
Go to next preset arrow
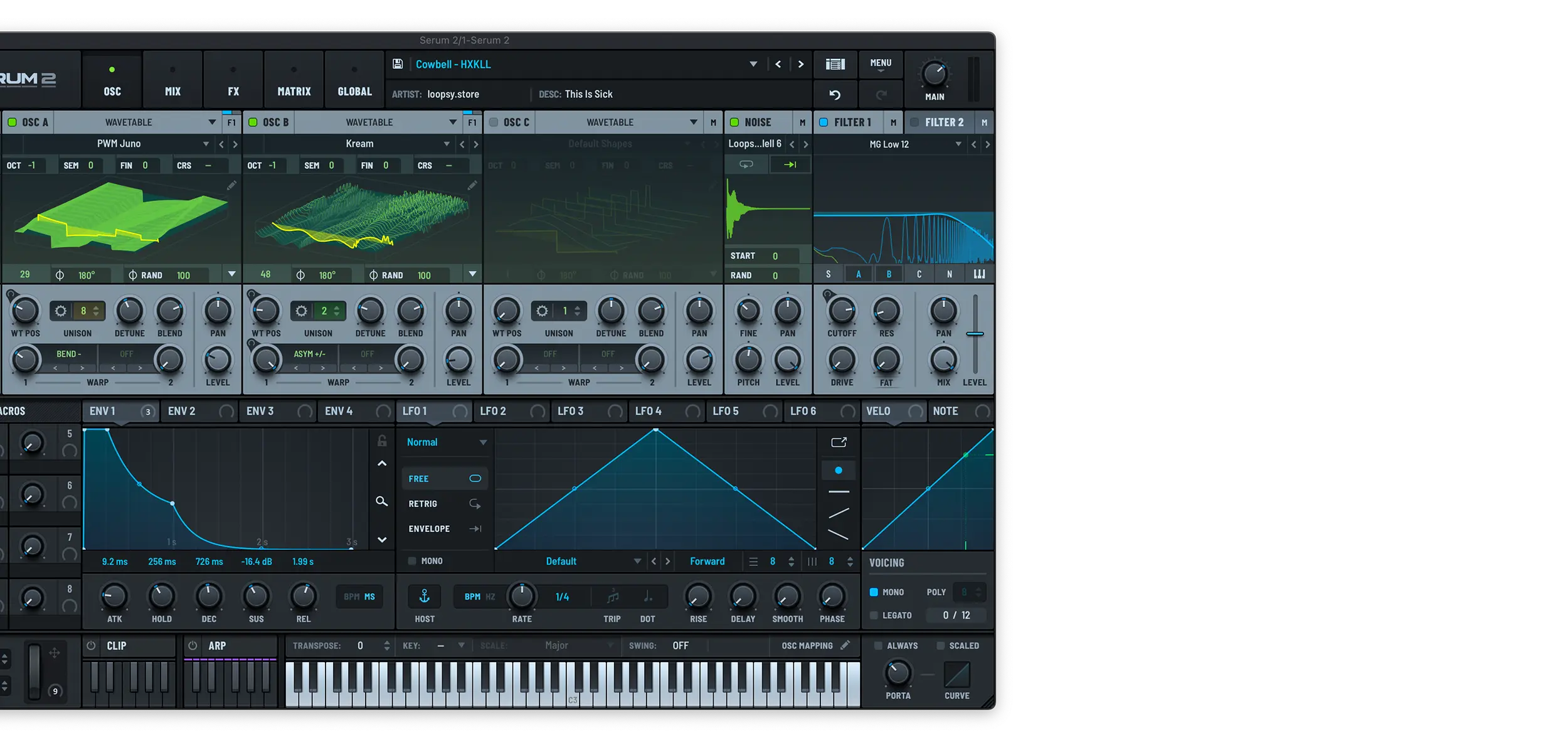coord(801,64)
